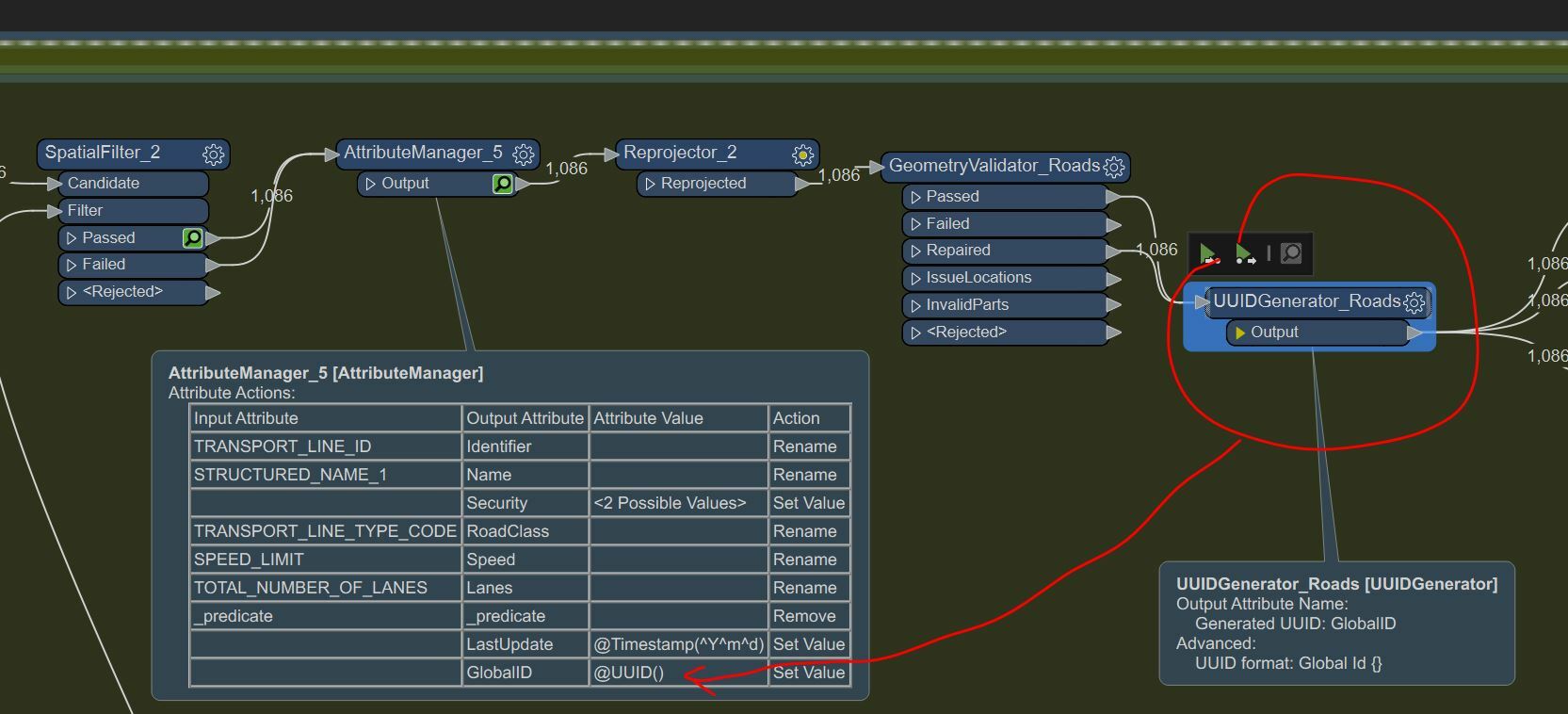Select the SpatialFilter_2 transformer title
Image resolution: width=1568 pixels, height=714 pixels.
point(103,153)
